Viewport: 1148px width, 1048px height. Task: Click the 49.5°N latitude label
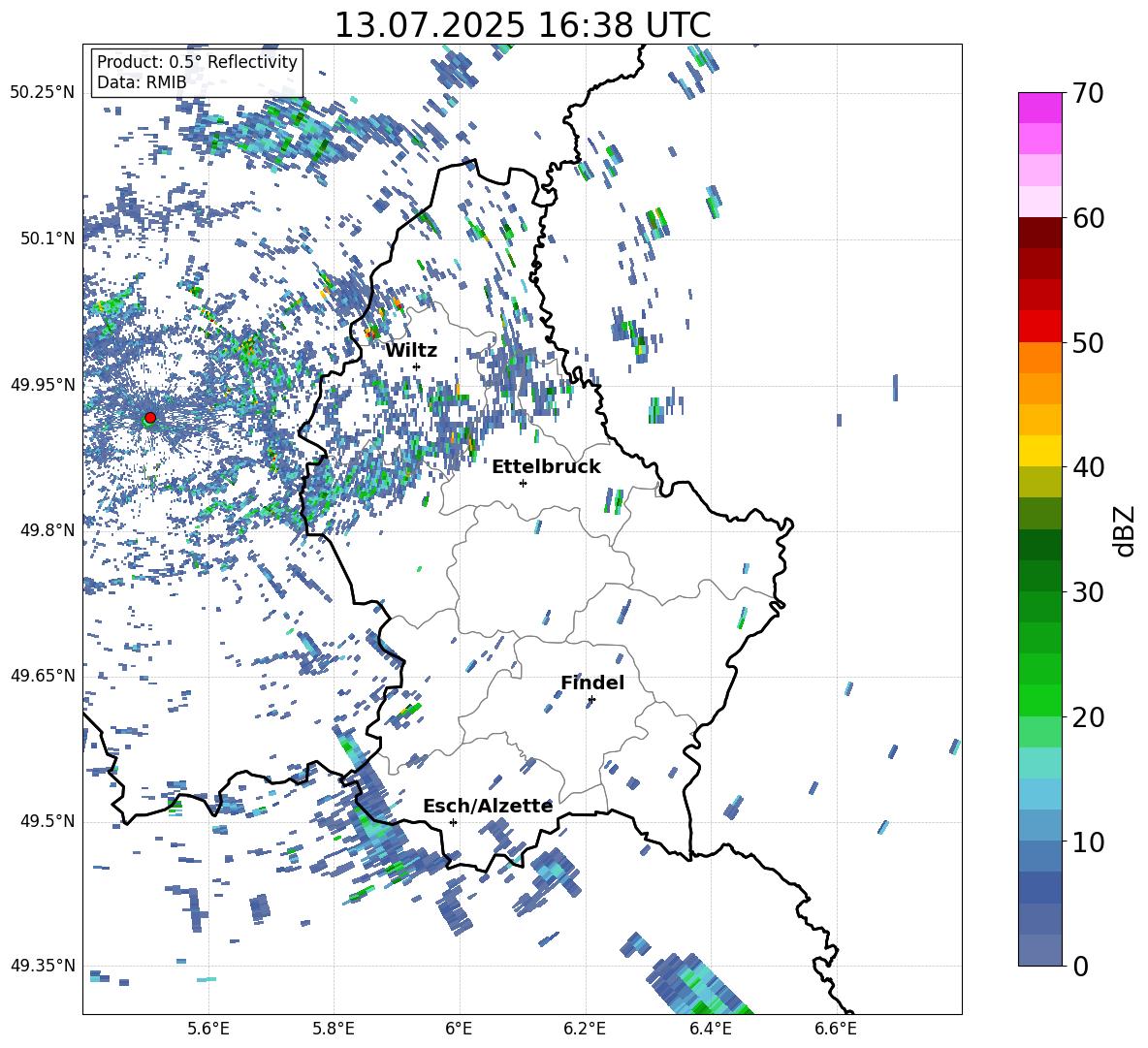coord(48,821)
